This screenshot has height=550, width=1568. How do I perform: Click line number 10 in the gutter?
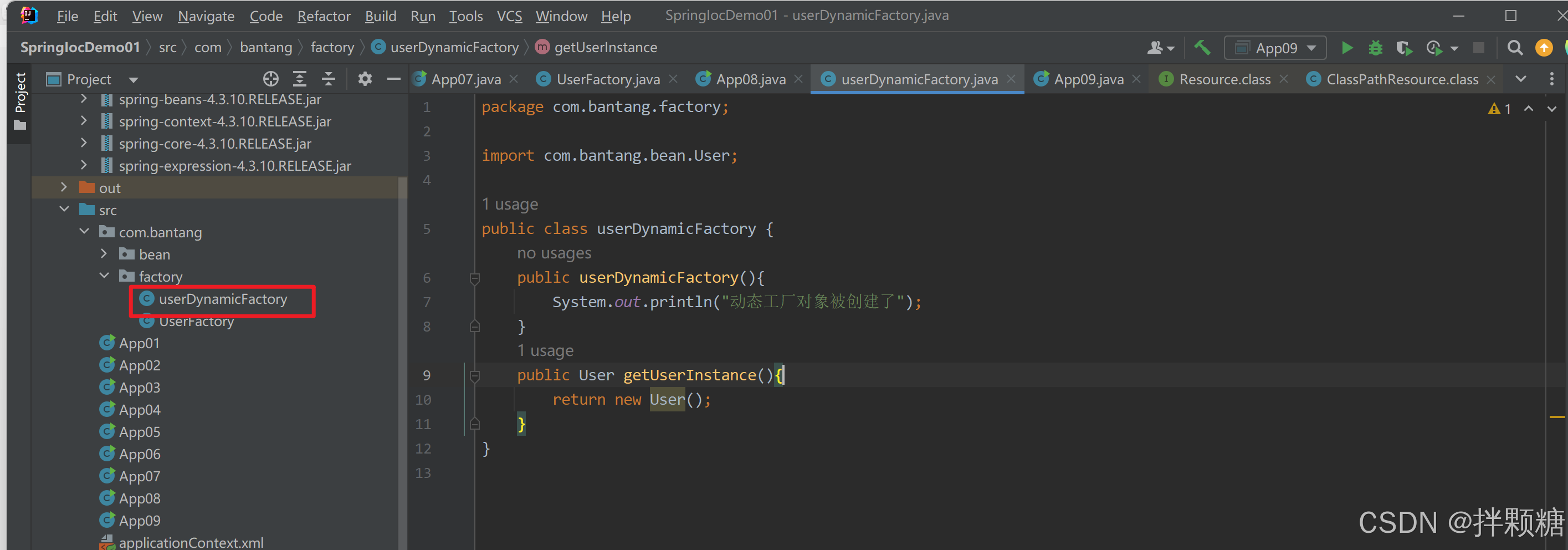pos(423,400)
